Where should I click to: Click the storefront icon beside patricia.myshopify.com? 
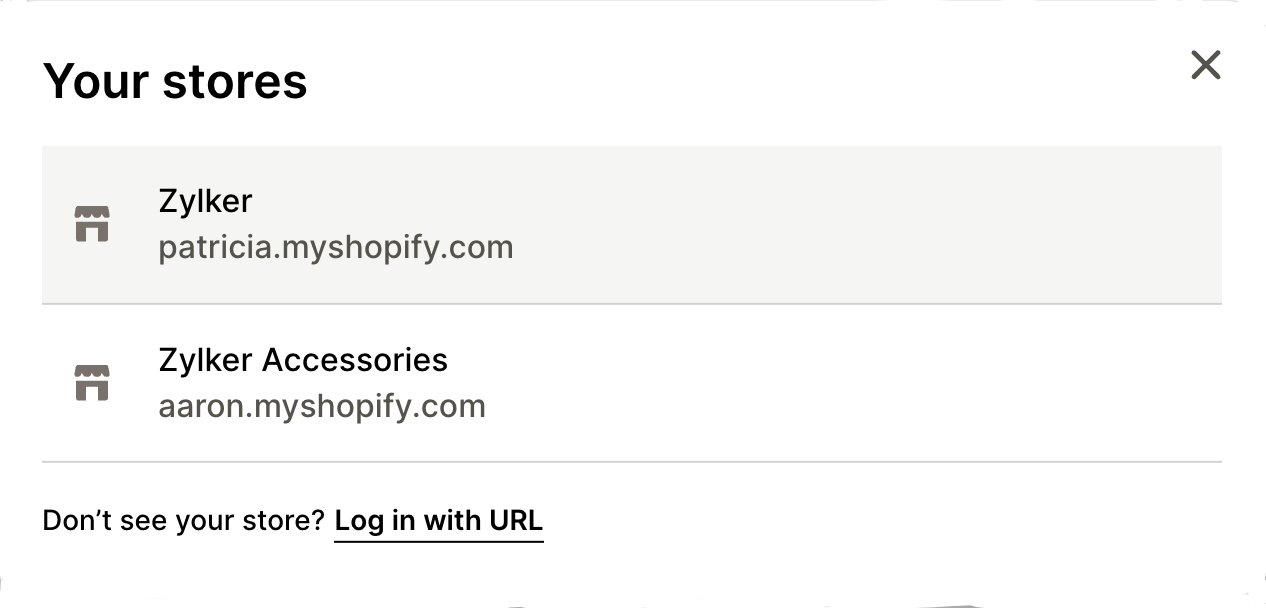point(93,224)
